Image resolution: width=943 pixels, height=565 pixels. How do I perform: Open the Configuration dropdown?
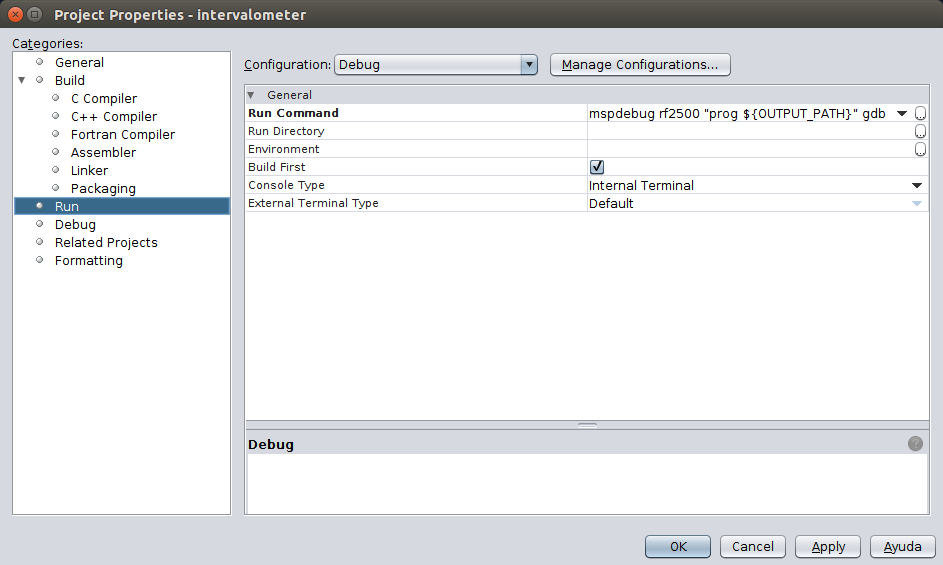coord(436,65)
